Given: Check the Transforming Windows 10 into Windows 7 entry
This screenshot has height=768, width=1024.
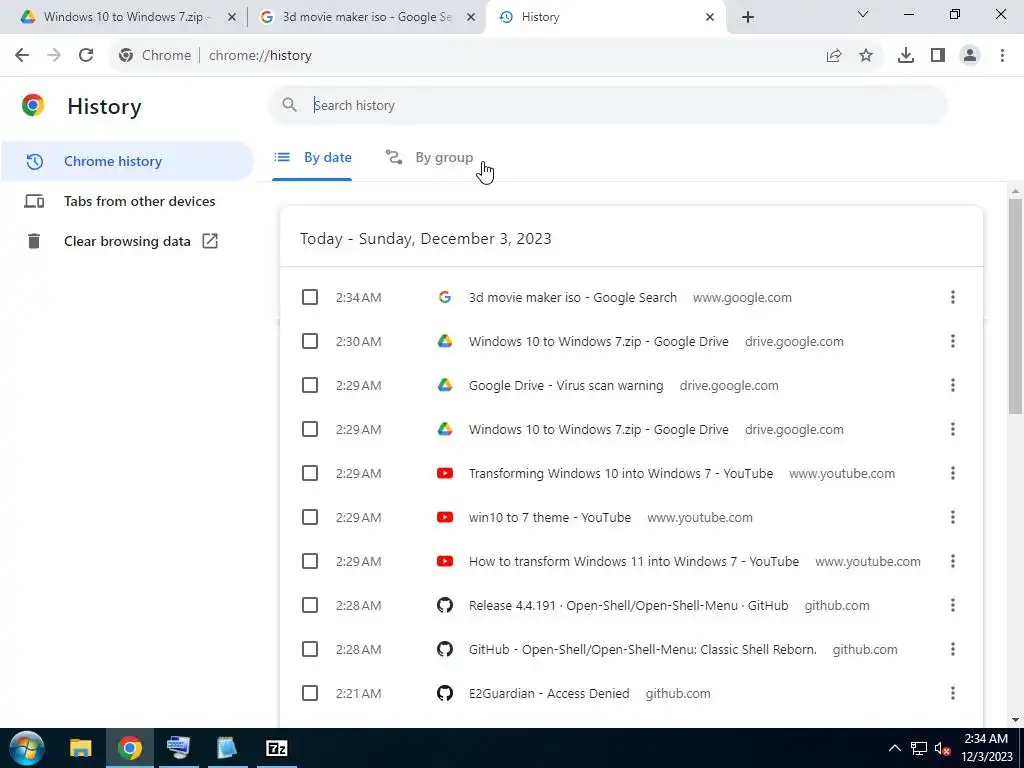Looking at the screenshot, I should [310, 473].
